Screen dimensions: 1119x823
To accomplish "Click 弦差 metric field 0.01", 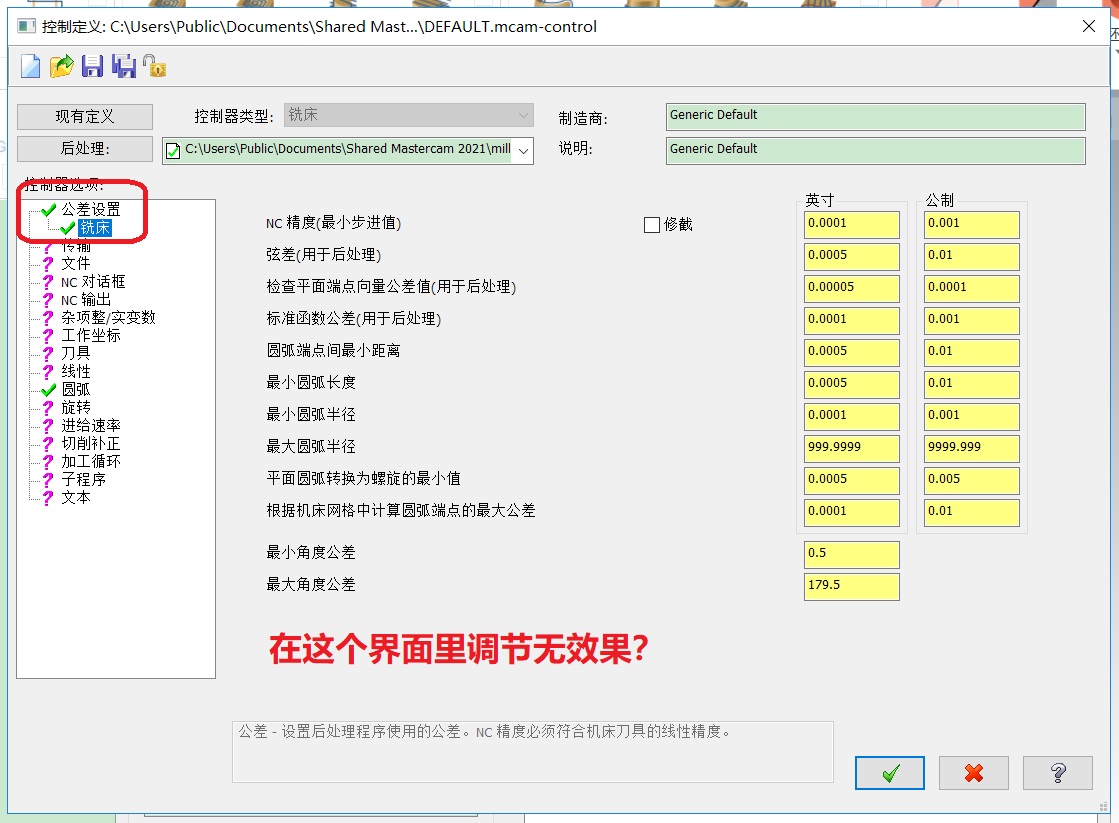I will coord(971,256).
